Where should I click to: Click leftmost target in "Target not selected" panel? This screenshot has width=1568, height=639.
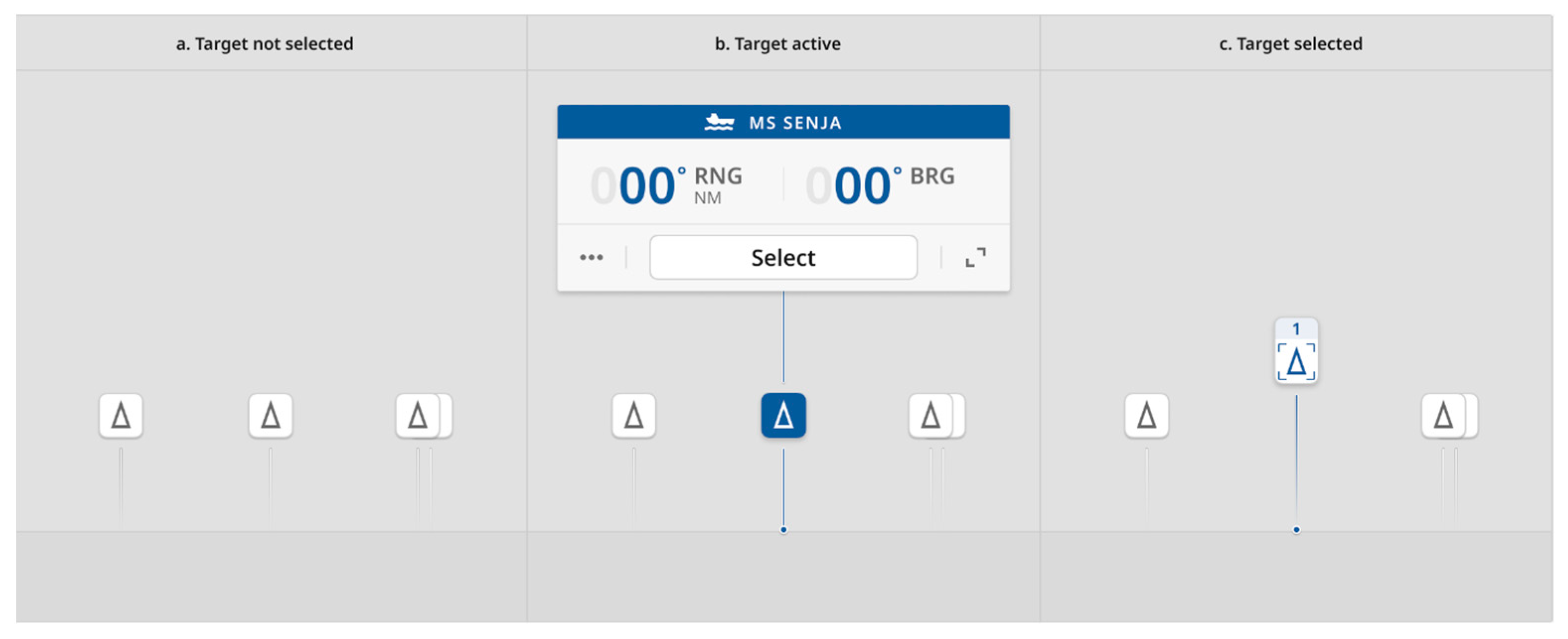pyautogui.click(x=121, y=416)
